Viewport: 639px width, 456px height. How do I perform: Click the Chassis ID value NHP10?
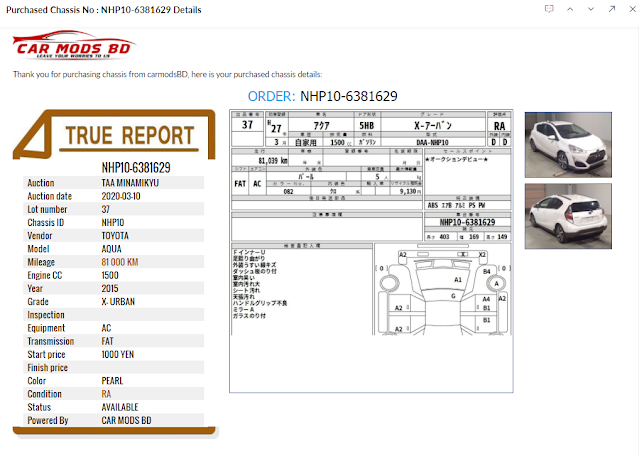click(113, 222)
